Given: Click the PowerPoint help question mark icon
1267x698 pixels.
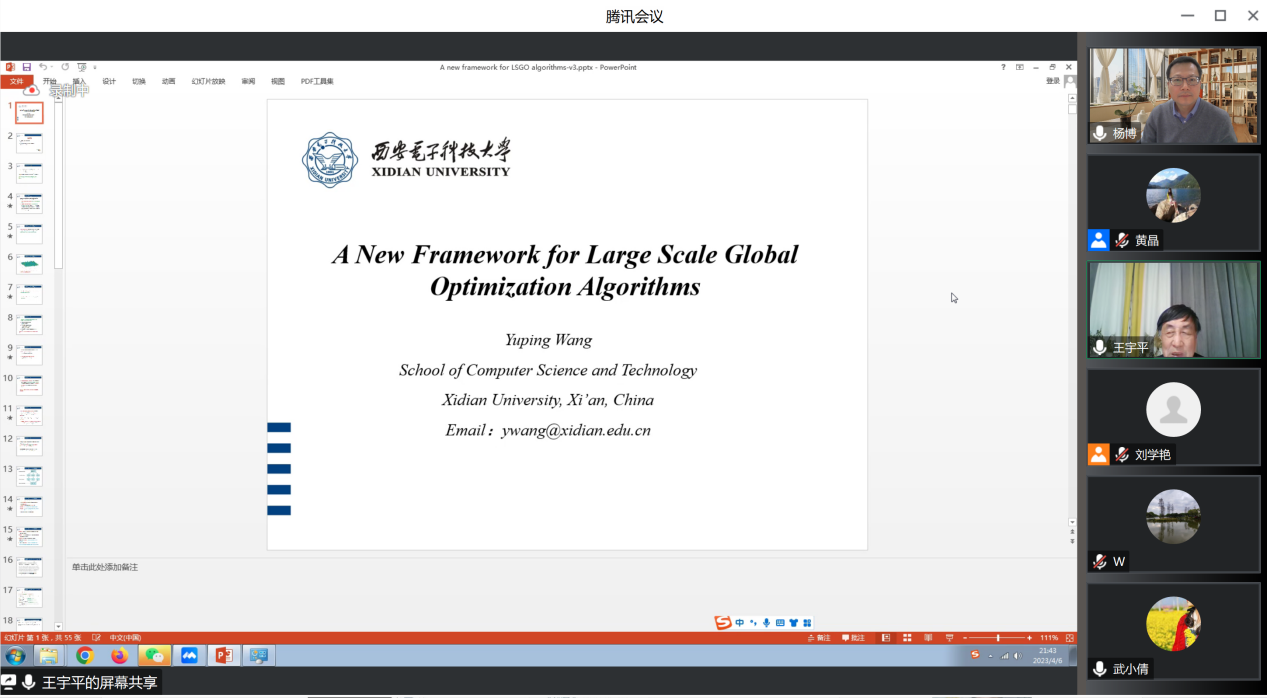Looking at the screenshot, I should (x=1003, y=67).
